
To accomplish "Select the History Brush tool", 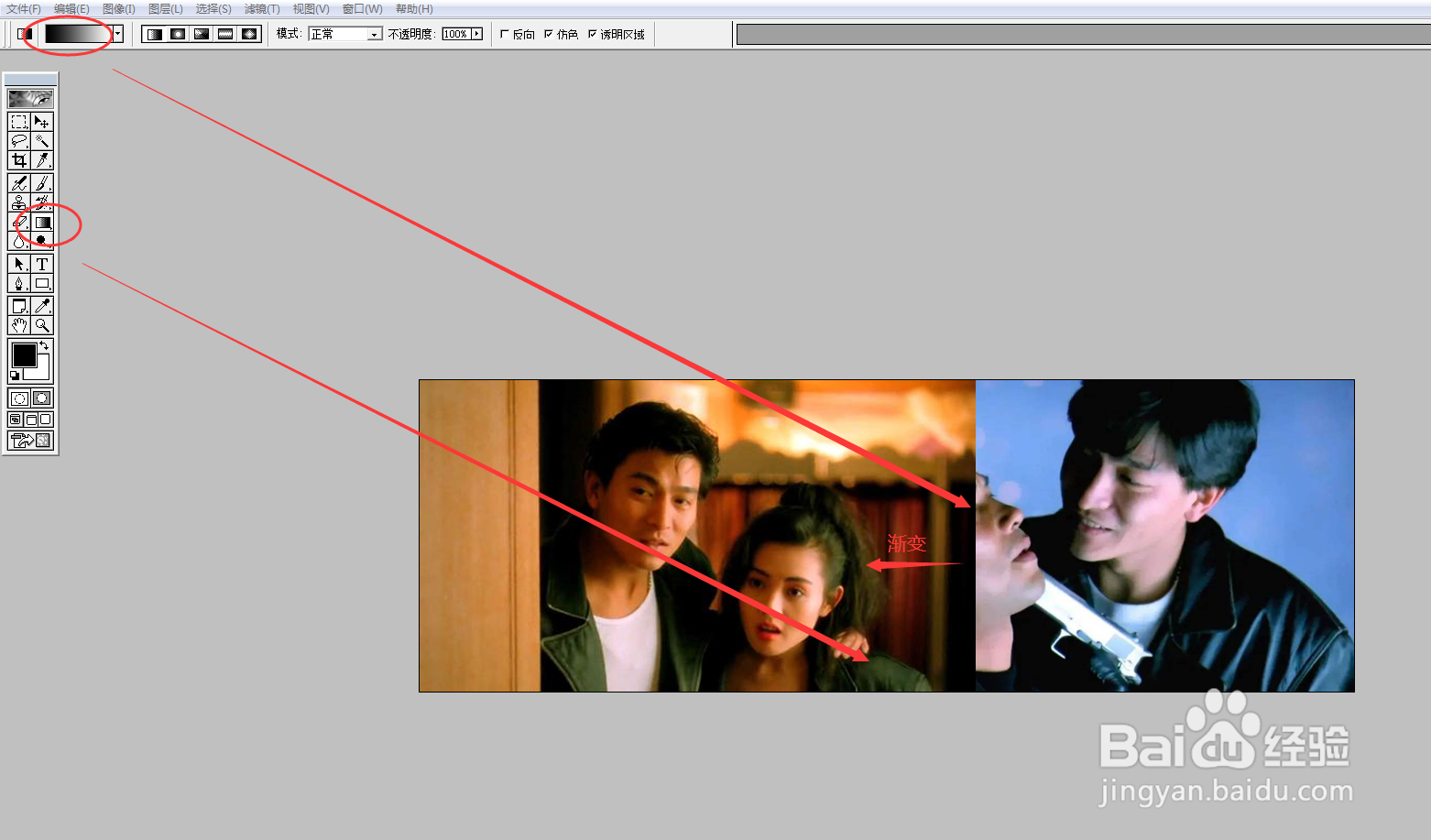I will click(42, 203).
